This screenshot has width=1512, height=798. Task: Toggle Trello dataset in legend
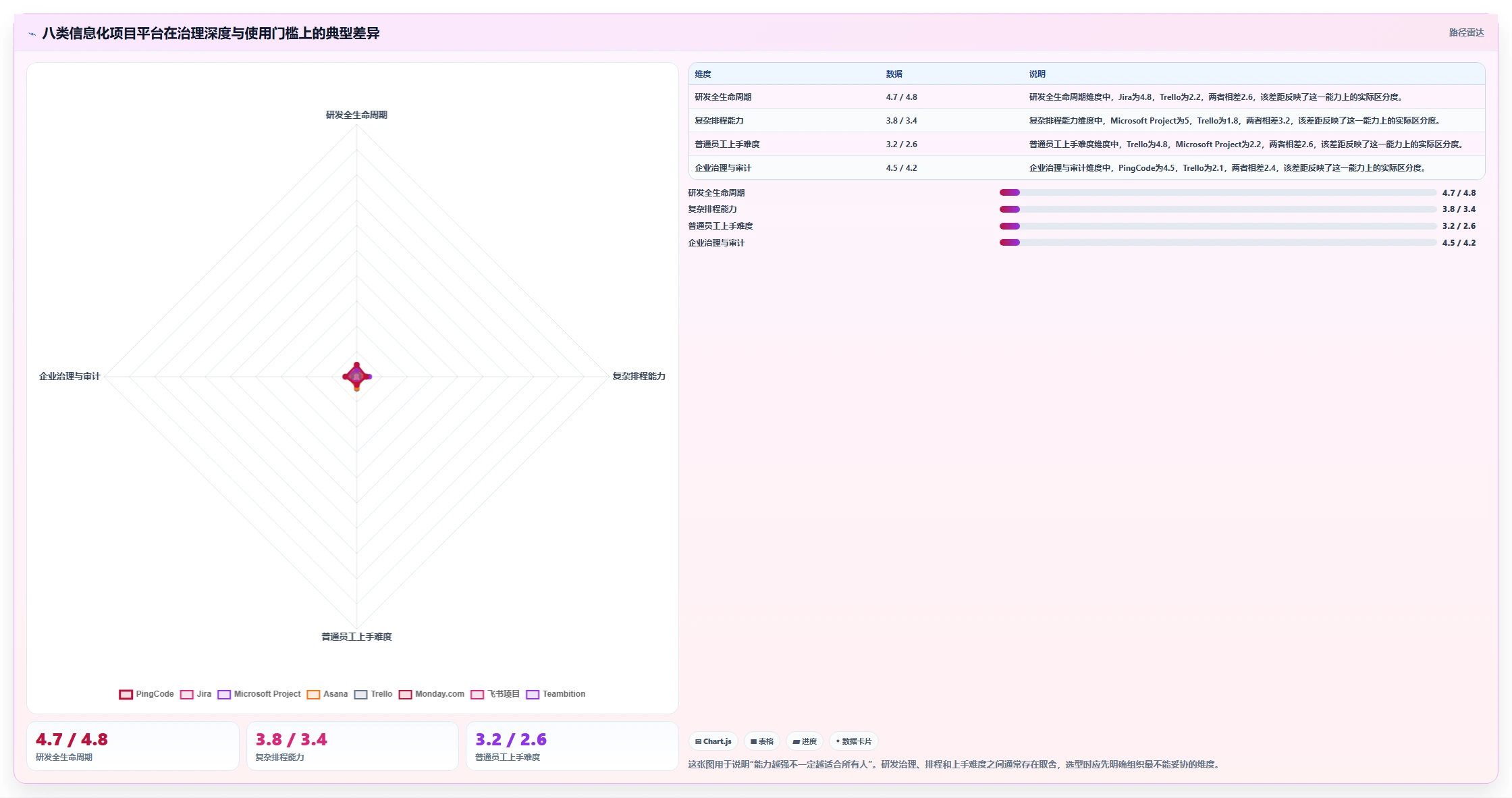tap(373, 694)
